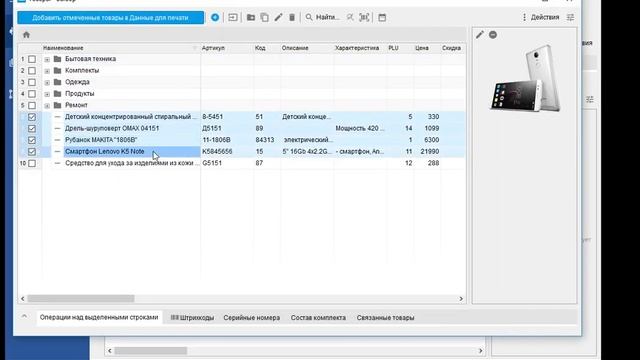640x360 pixels.
Task: Check the Ремонт row checkbox
Action: pos(32,105)
